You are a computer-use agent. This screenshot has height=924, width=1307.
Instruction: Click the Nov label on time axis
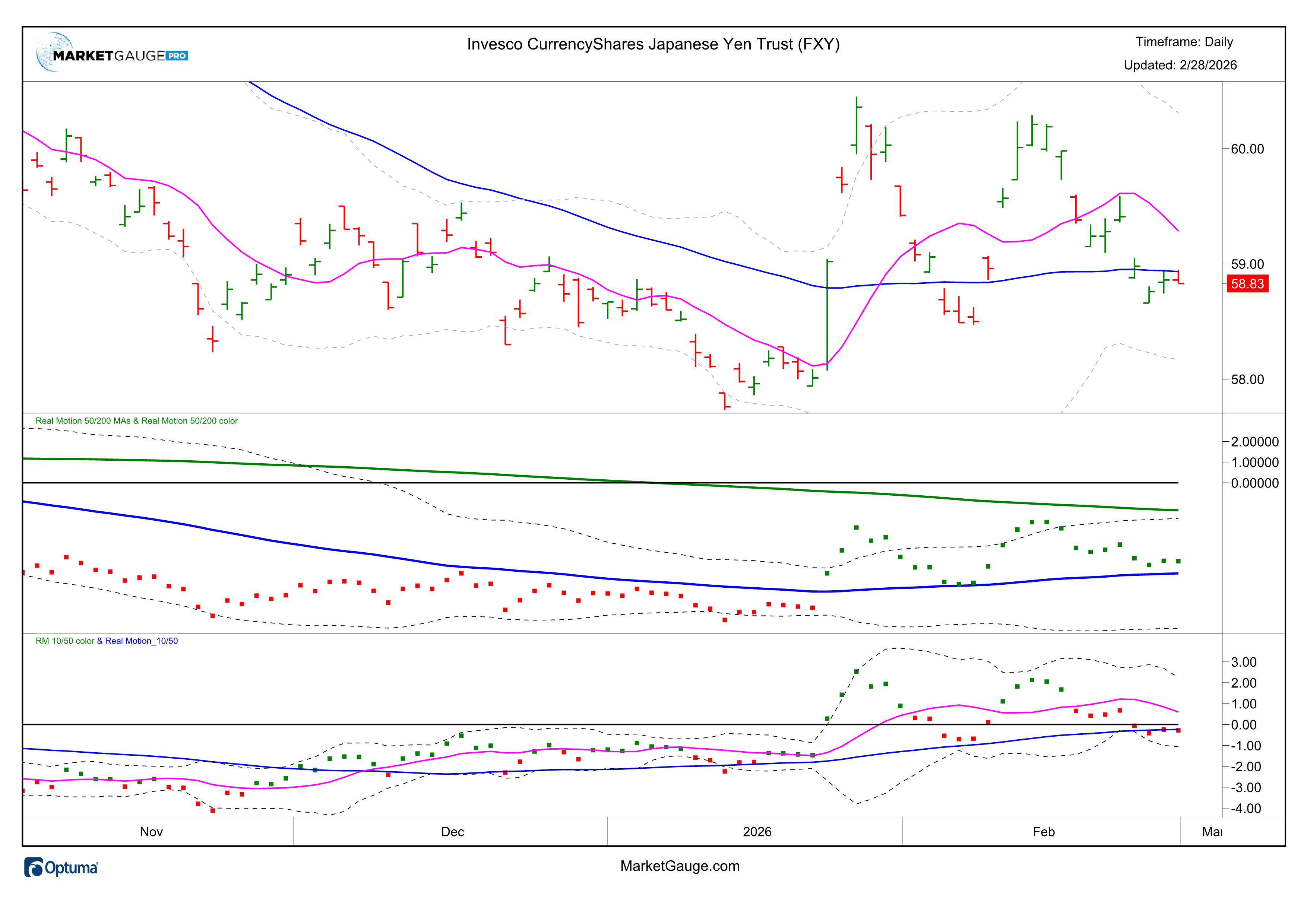pos(151,832)
